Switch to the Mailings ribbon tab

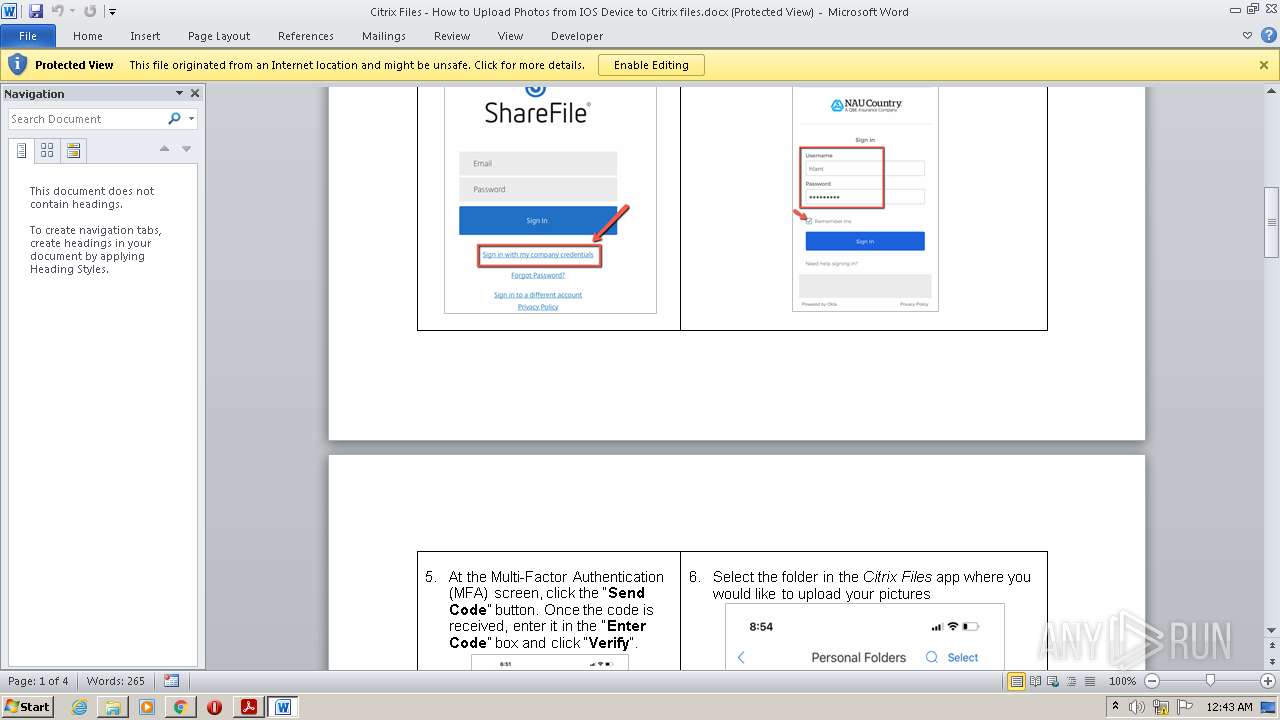coord(384,36)
